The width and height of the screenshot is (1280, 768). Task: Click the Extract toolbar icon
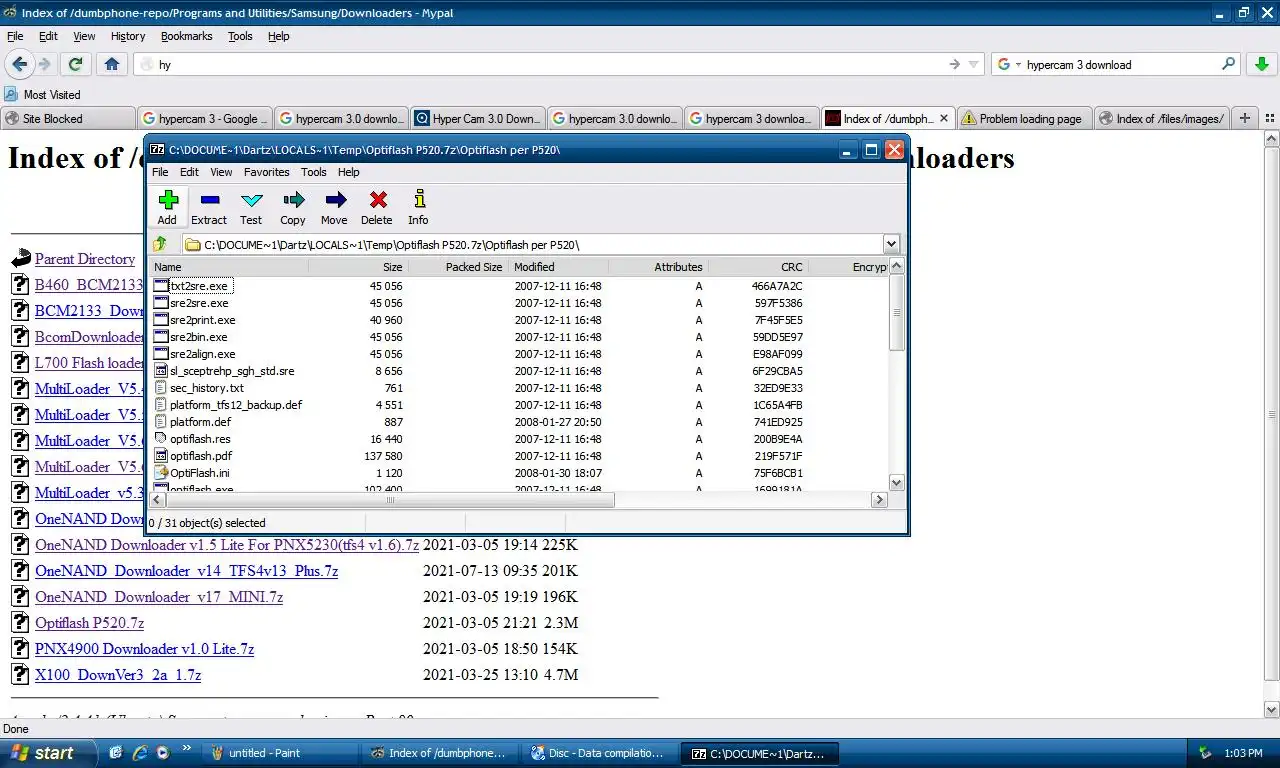209,207
